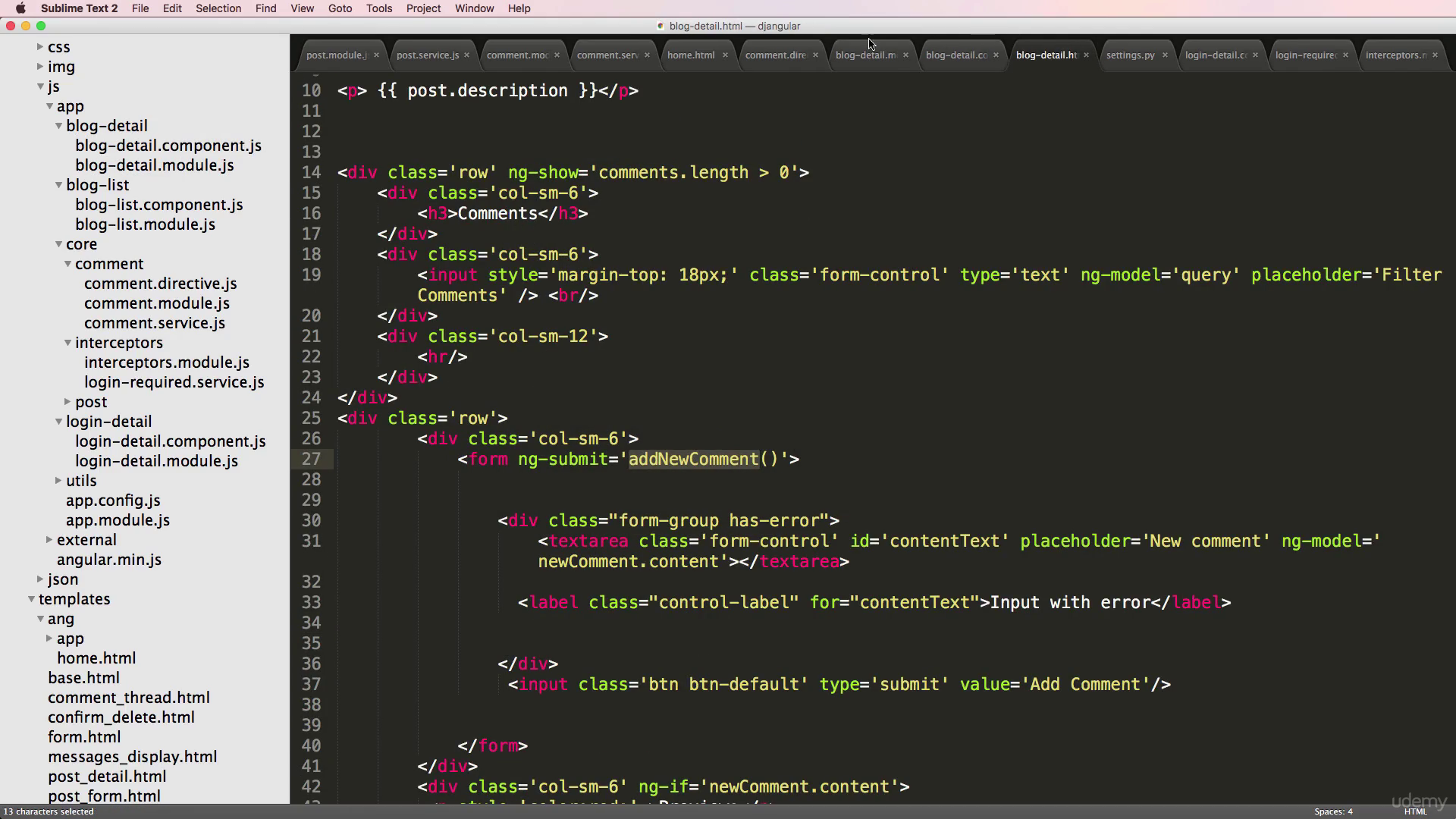The width and height of the screenshot is (1456, 819).
Task: Expand the img folder
Action: click(40, 67)
